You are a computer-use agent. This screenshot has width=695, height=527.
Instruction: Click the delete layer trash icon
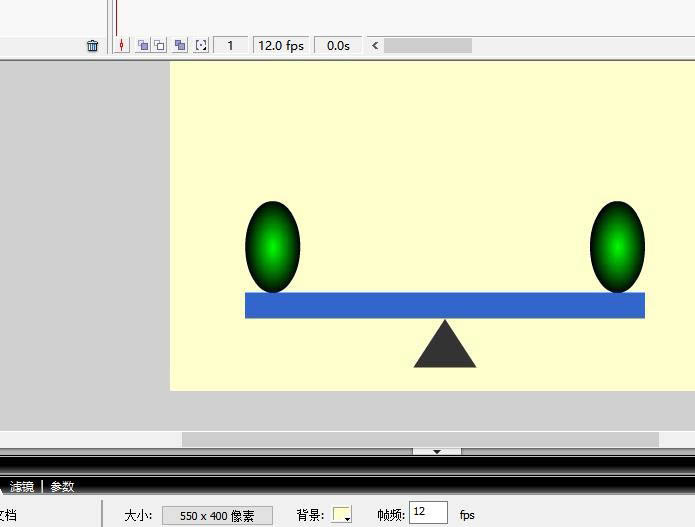click(x=93, y=46)
